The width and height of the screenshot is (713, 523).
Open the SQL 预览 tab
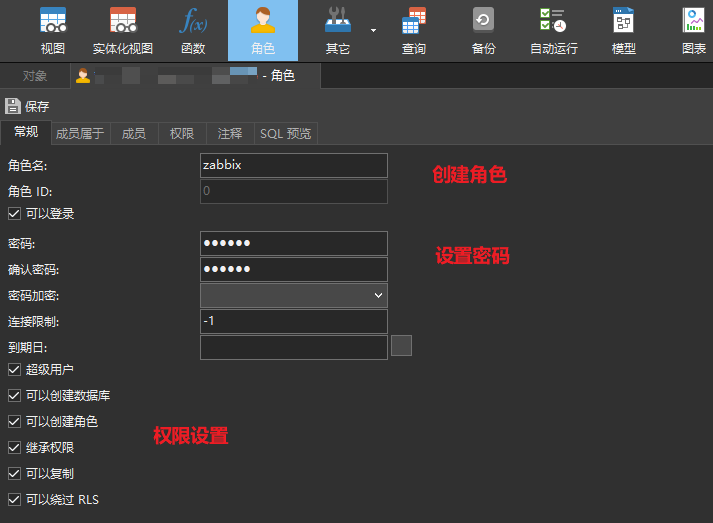pos(286,133)
